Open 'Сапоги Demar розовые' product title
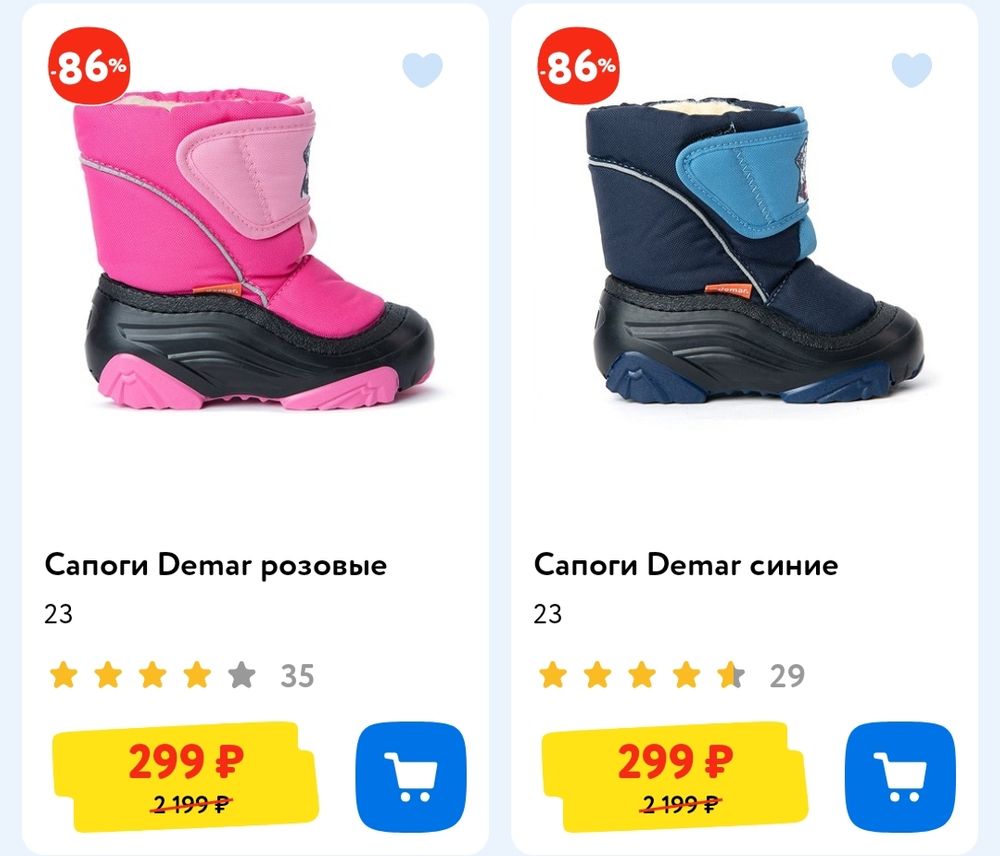 click(x=216, y=565)
